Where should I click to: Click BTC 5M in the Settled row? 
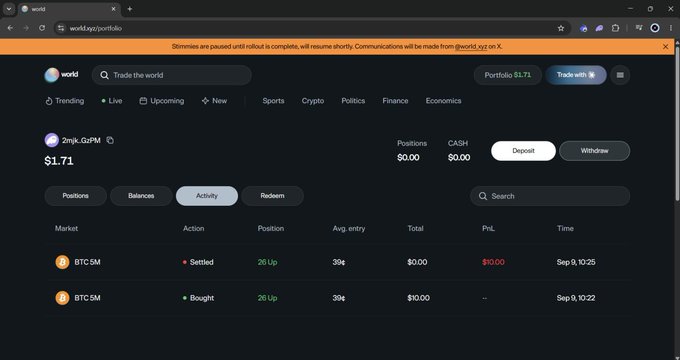(87, 262)
